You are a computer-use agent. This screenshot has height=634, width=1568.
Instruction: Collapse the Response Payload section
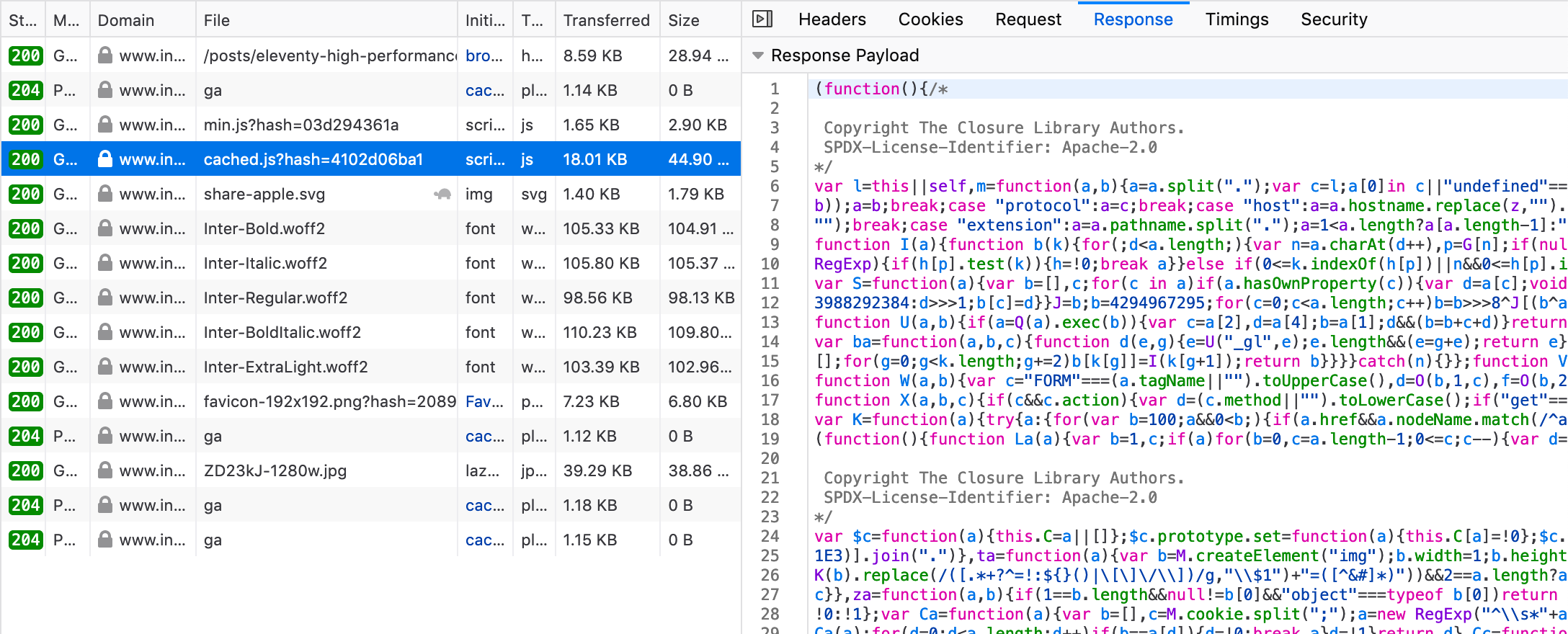tap(757, 55)
